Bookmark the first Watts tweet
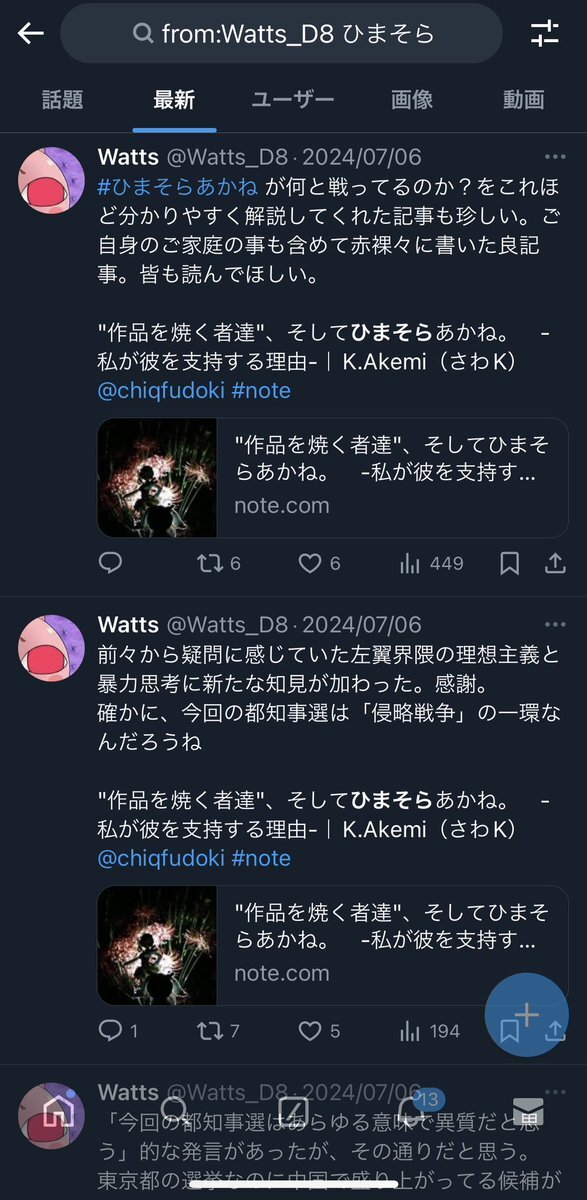The height and width of the screenshot is (1200, 587). tap(509, 563)
